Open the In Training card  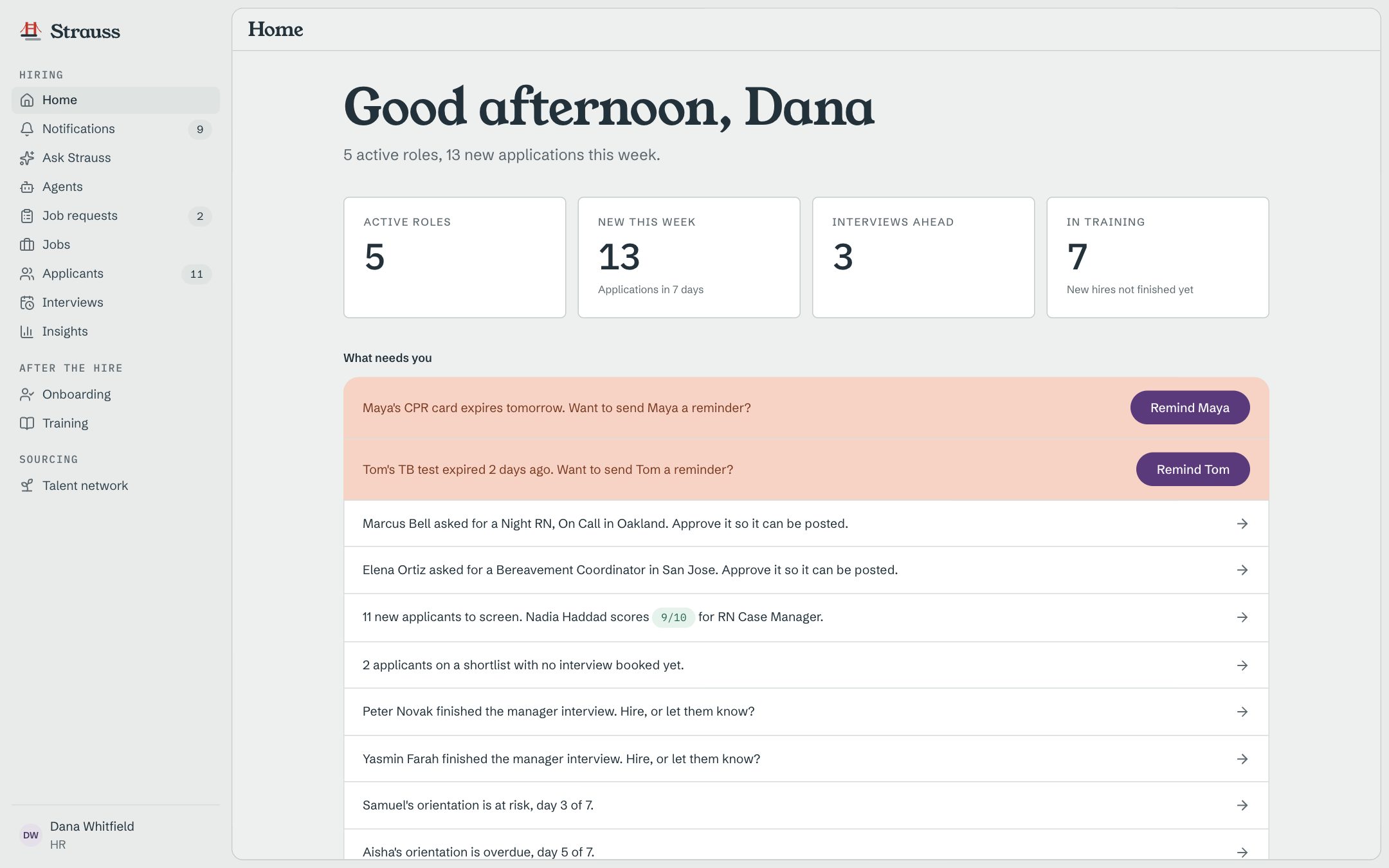(1157, 257)
